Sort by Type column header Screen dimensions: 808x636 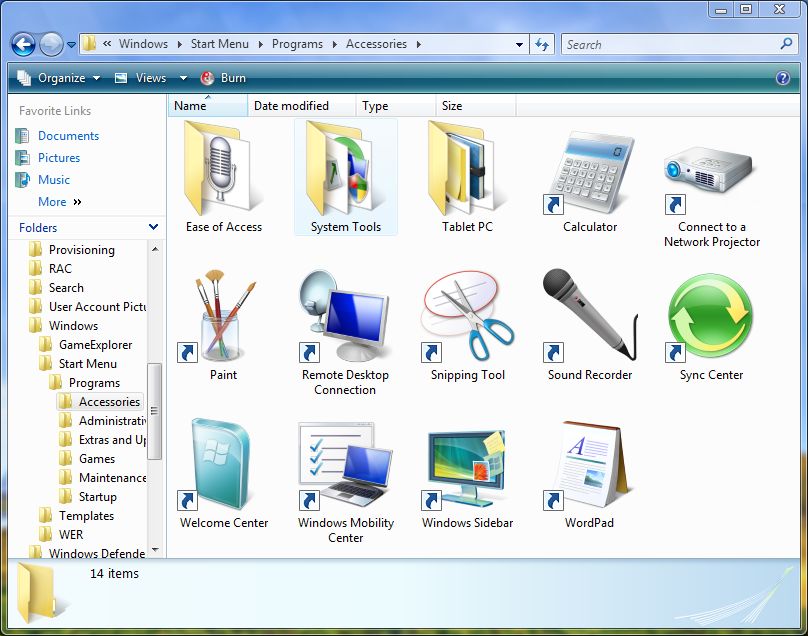coord(395,106)
